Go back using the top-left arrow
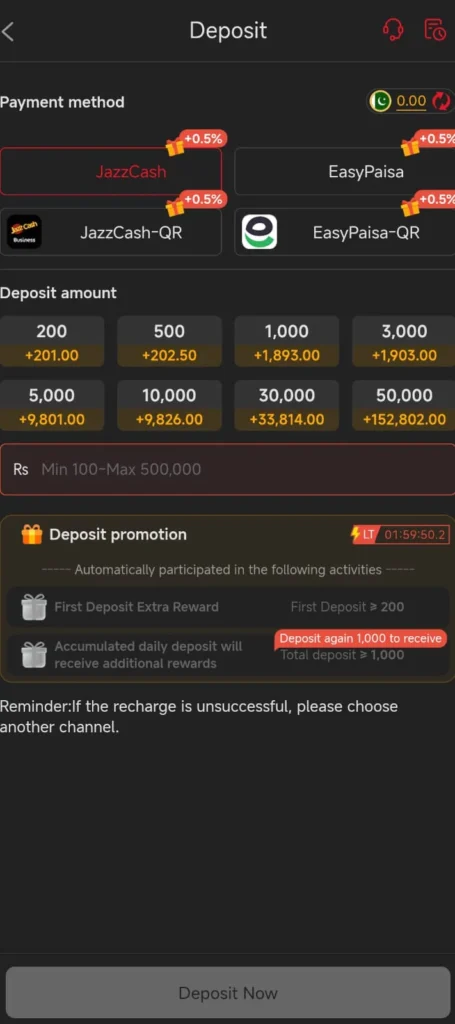Viewport: 455px width, 1024px height. coord(8,31)
